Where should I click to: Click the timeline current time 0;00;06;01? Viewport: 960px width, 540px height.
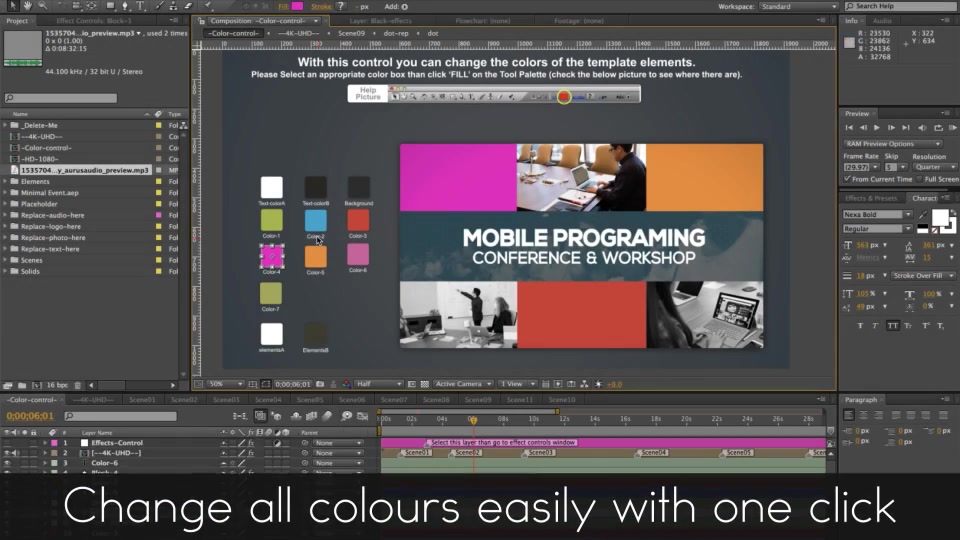coord(30,416)
